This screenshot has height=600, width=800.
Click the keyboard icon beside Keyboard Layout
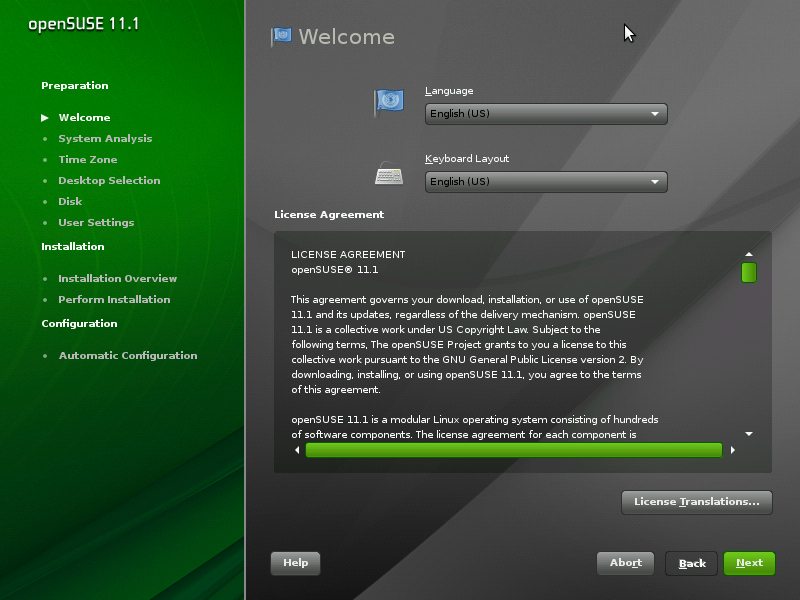389,173
